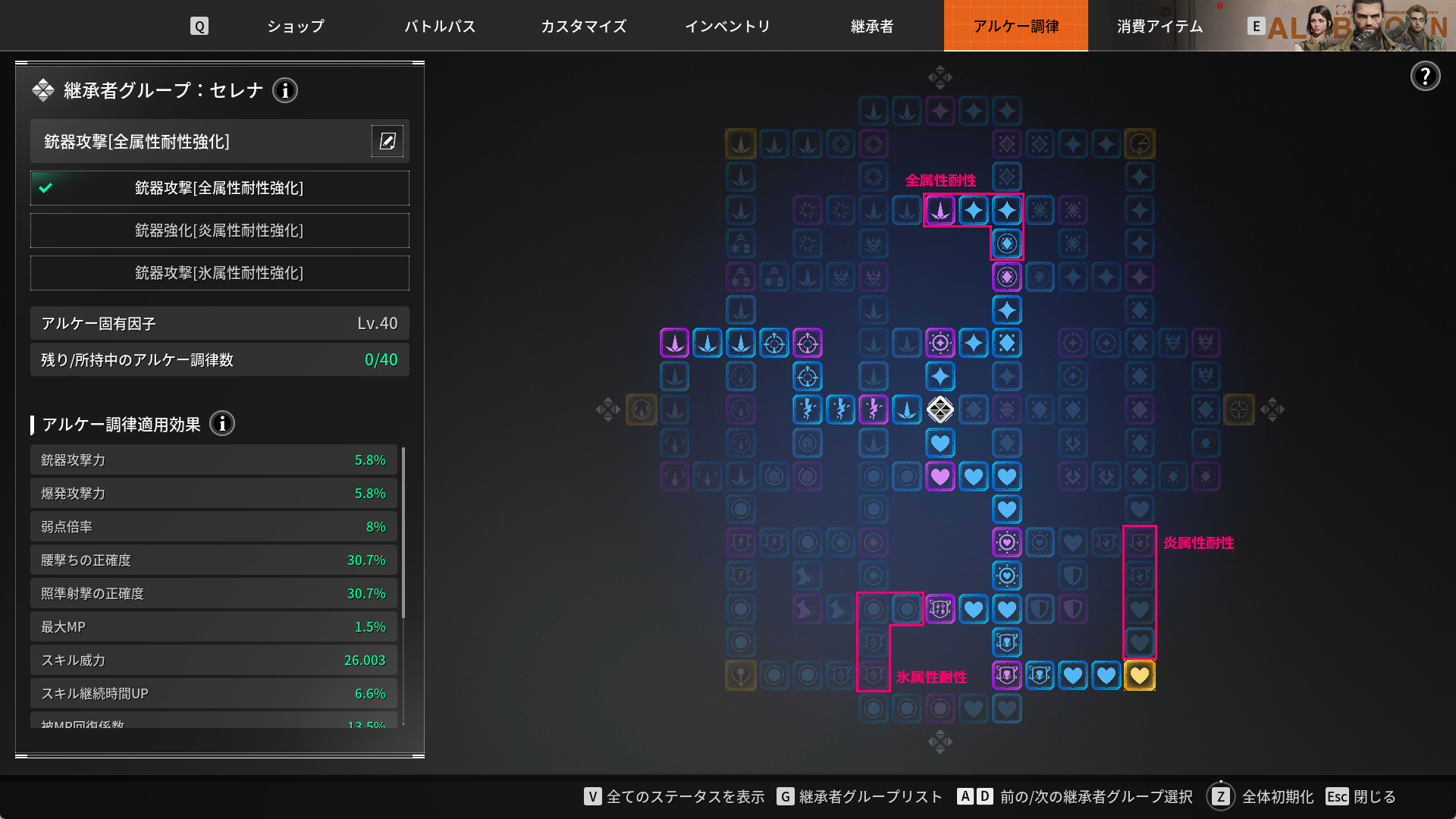This screenshot has height=819, width=1456.
Task: Select gold clock node at upper right corner
Action: 1140,144
